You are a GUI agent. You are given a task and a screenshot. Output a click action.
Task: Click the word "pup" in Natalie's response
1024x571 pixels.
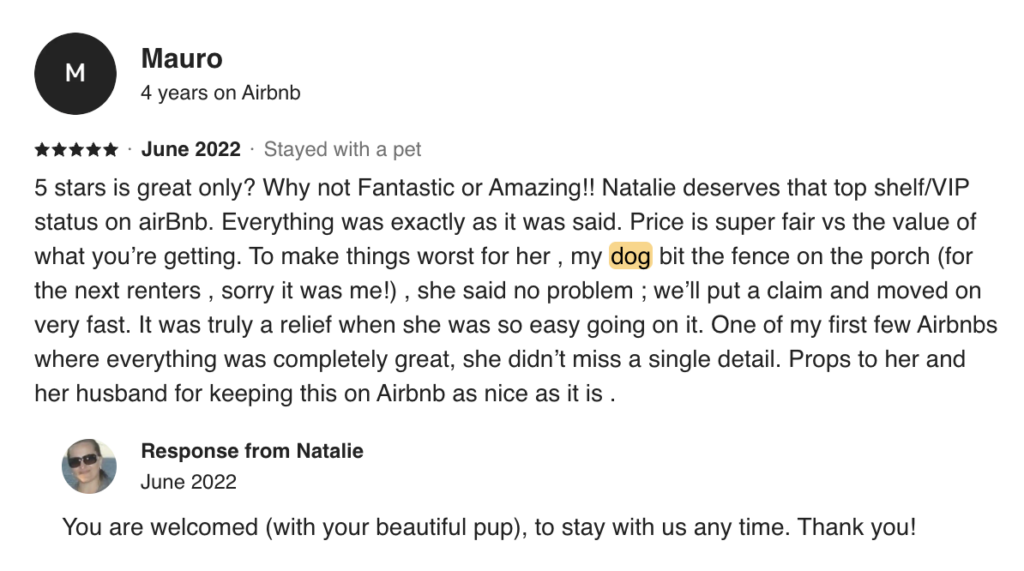coord(494,527)
